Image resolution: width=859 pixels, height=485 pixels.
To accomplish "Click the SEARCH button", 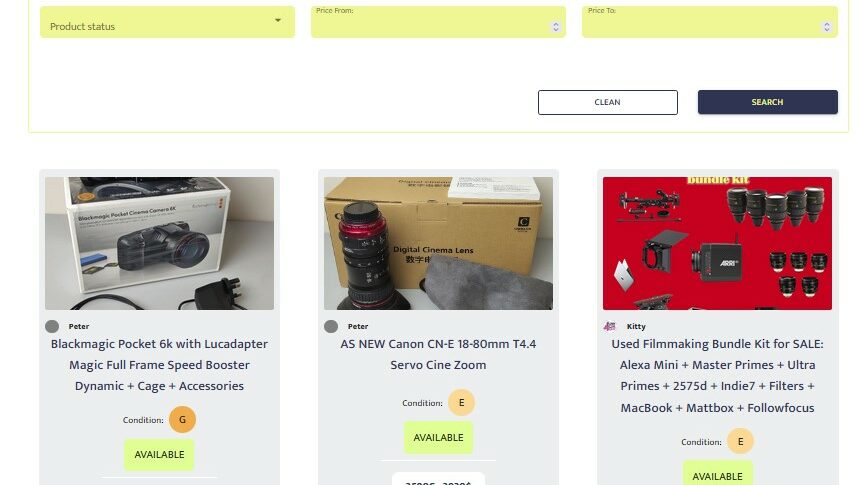I will click(x=768, y=102).
